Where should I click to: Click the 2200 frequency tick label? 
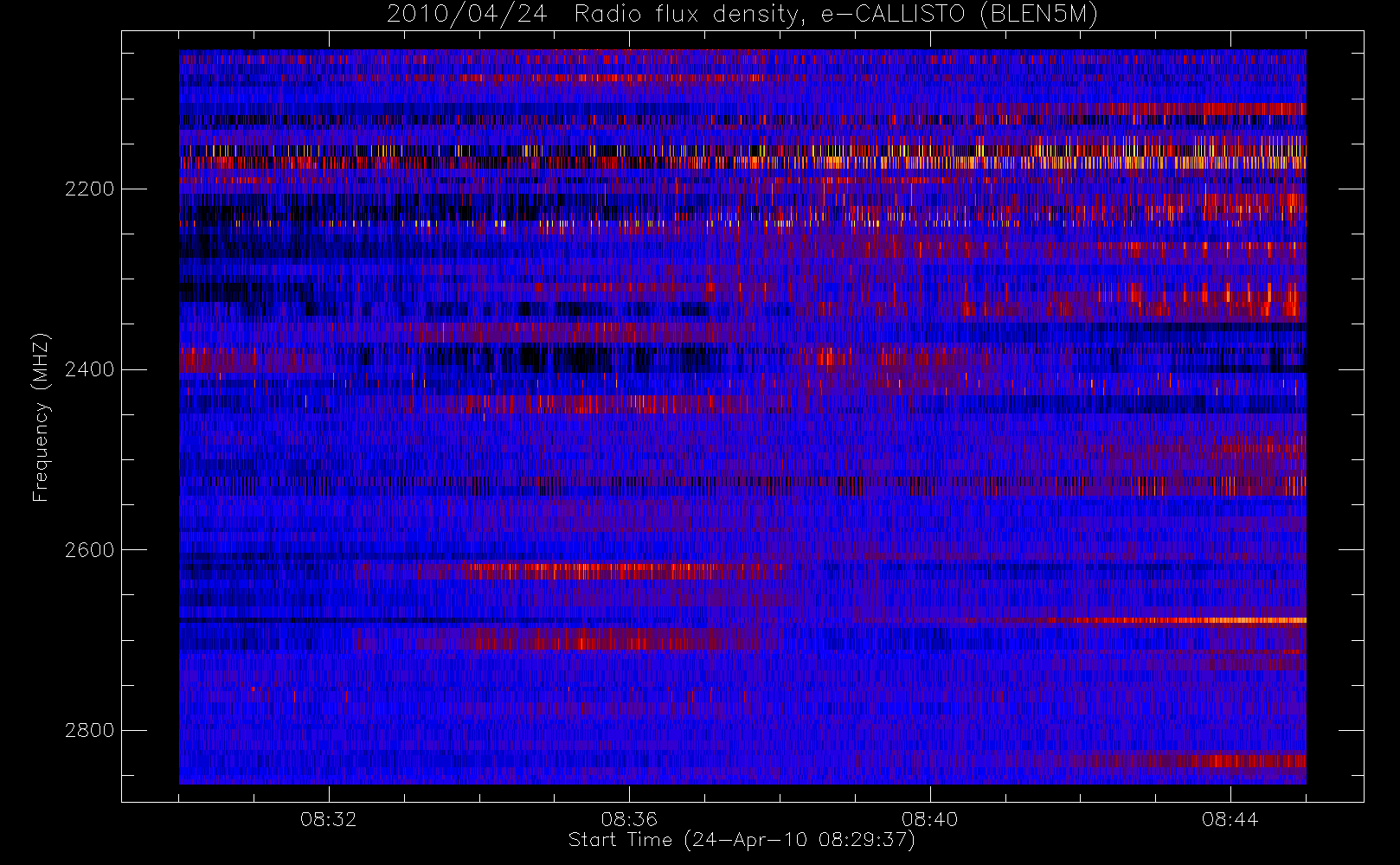click(x=89, y=189)
